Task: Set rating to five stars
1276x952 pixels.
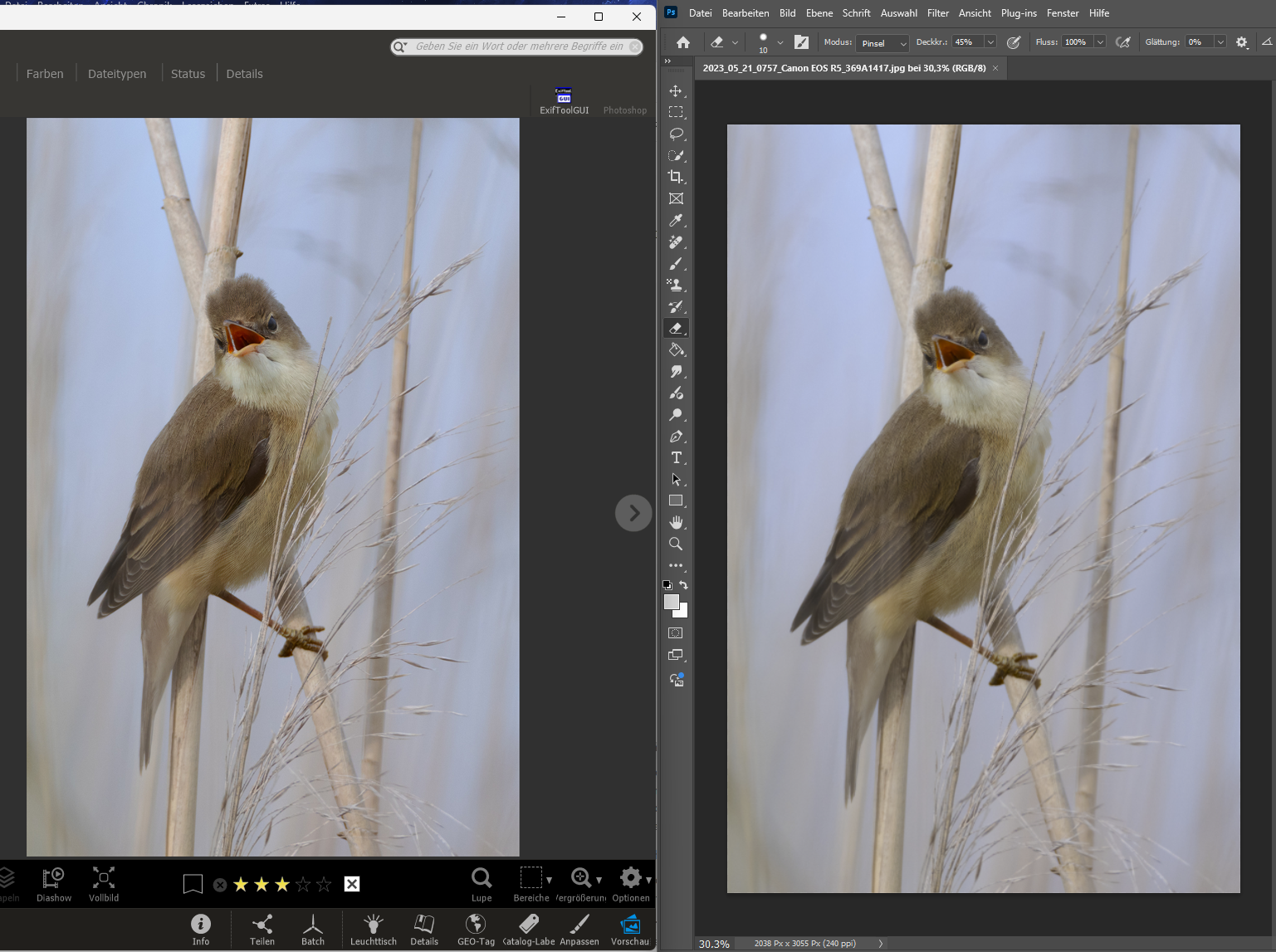Action: [324, 884]
